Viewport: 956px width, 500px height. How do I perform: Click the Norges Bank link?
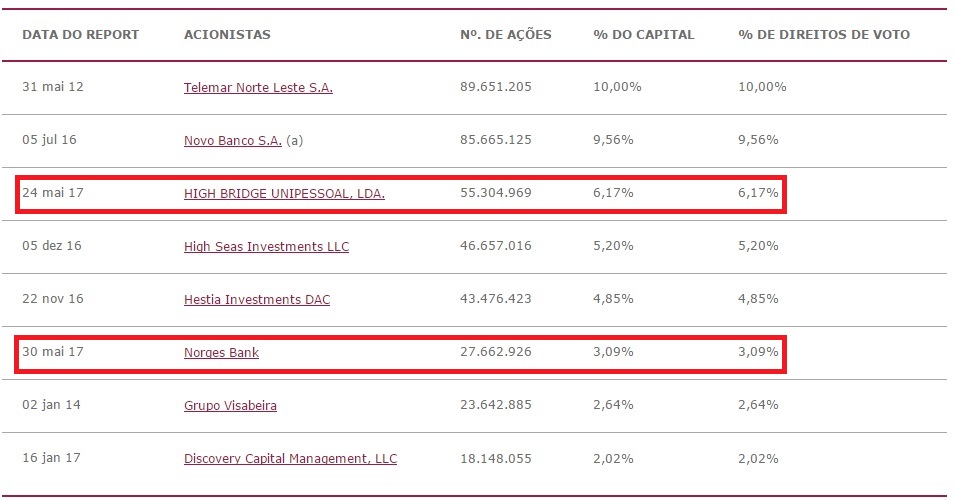point(221,352)
